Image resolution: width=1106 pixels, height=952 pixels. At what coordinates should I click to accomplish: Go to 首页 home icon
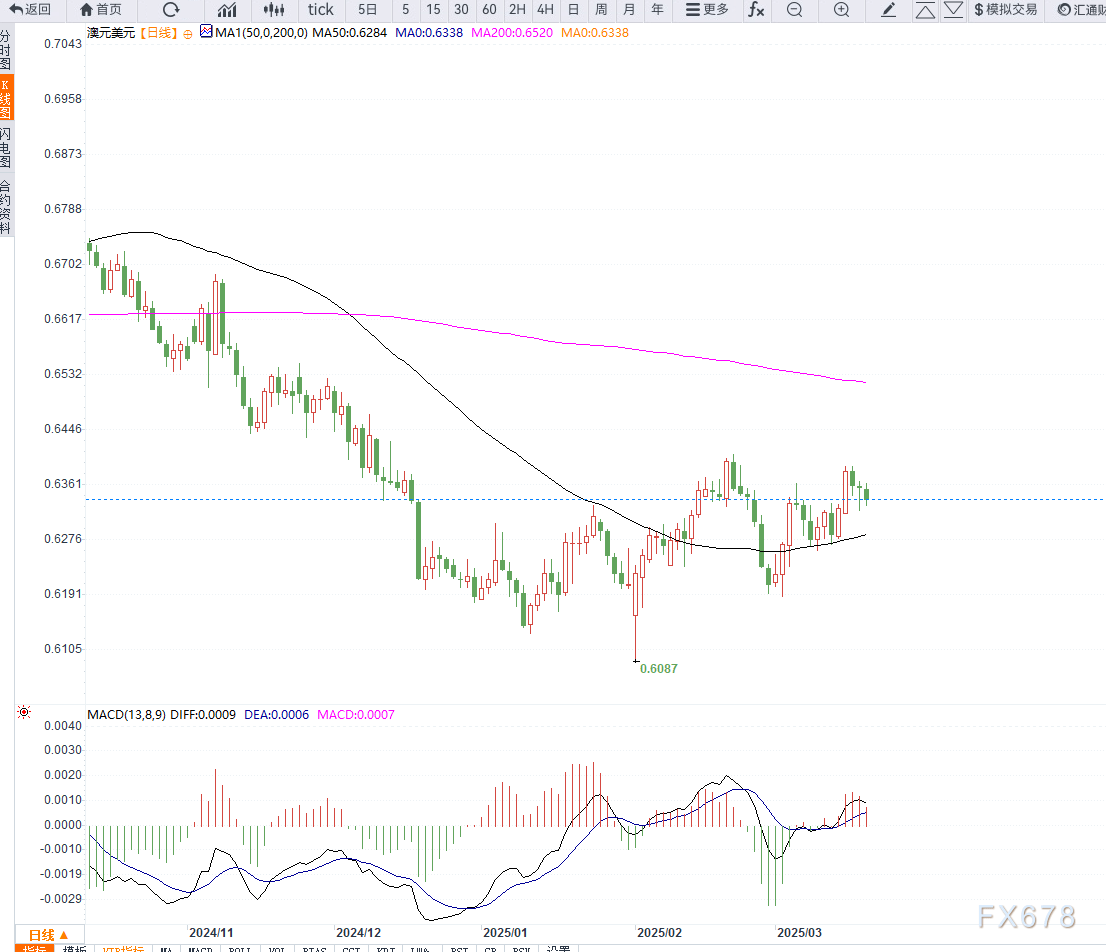(101, 9)
